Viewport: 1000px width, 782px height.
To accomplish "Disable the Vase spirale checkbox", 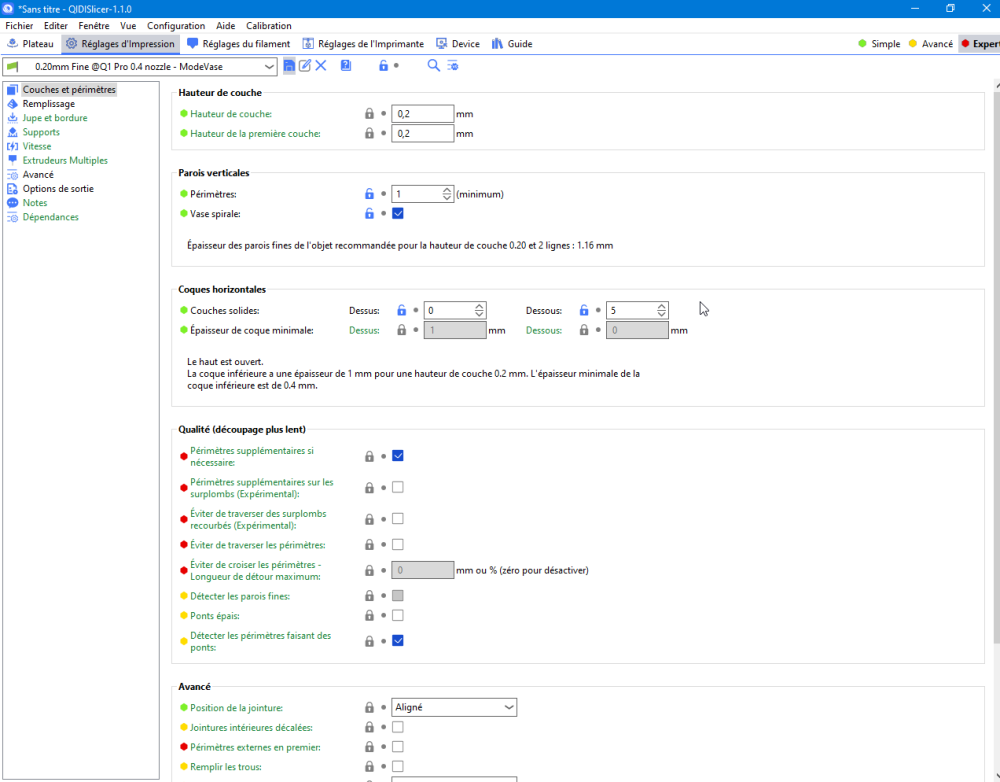I will tap(398, 214).
